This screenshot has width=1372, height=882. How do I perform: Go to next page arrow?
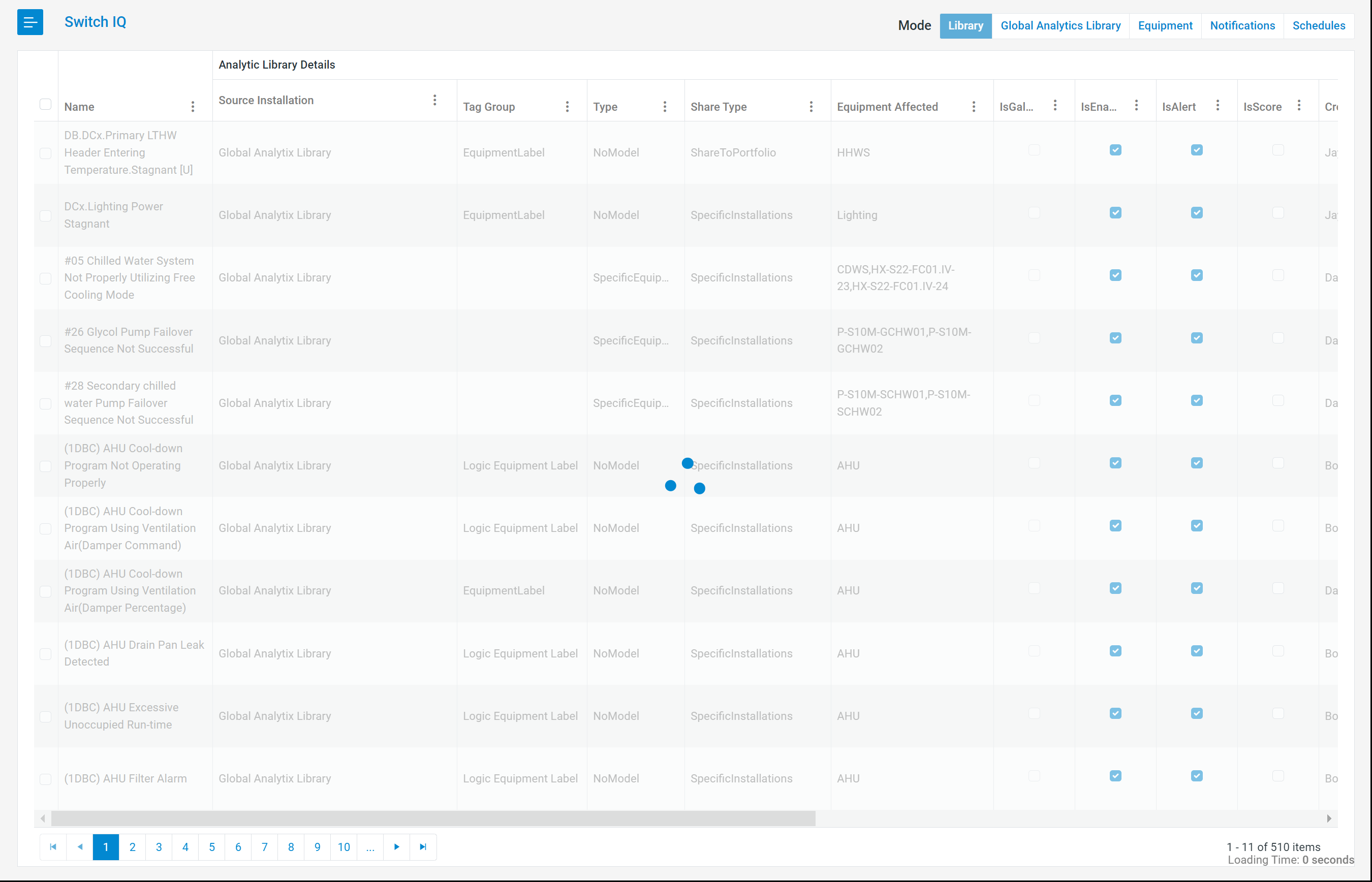click(396, 846)
